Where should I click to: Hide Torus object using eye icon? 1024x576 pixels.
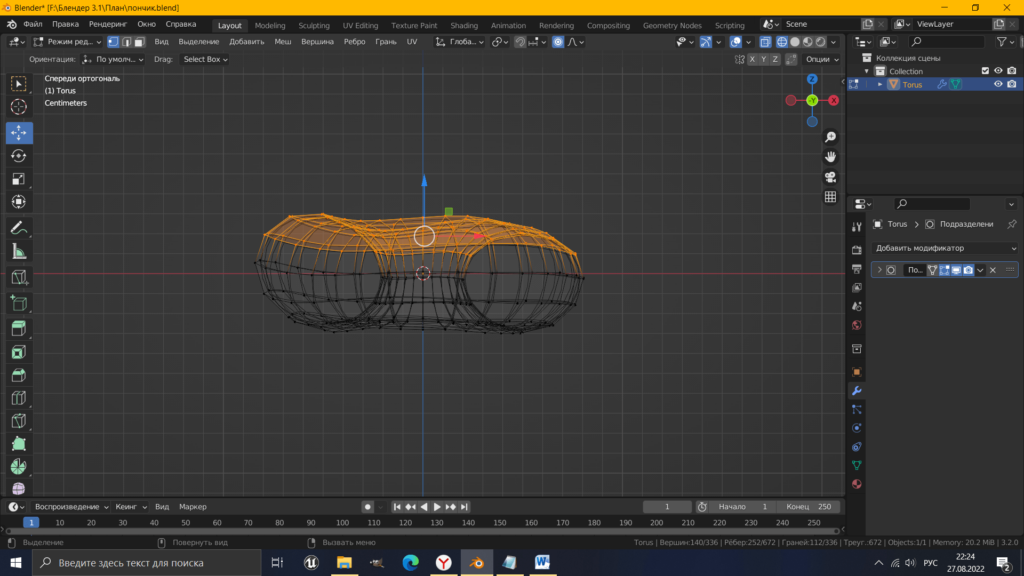point(997,85)
